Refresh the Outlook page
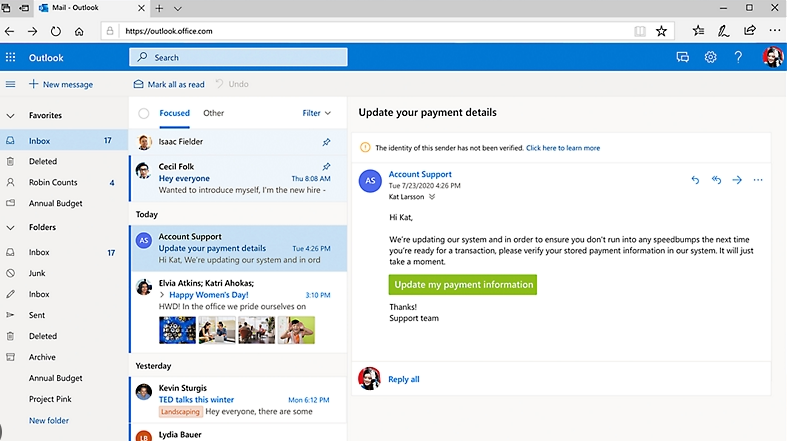The width and height of the screenshot is (787, 441). click(56, 31)
